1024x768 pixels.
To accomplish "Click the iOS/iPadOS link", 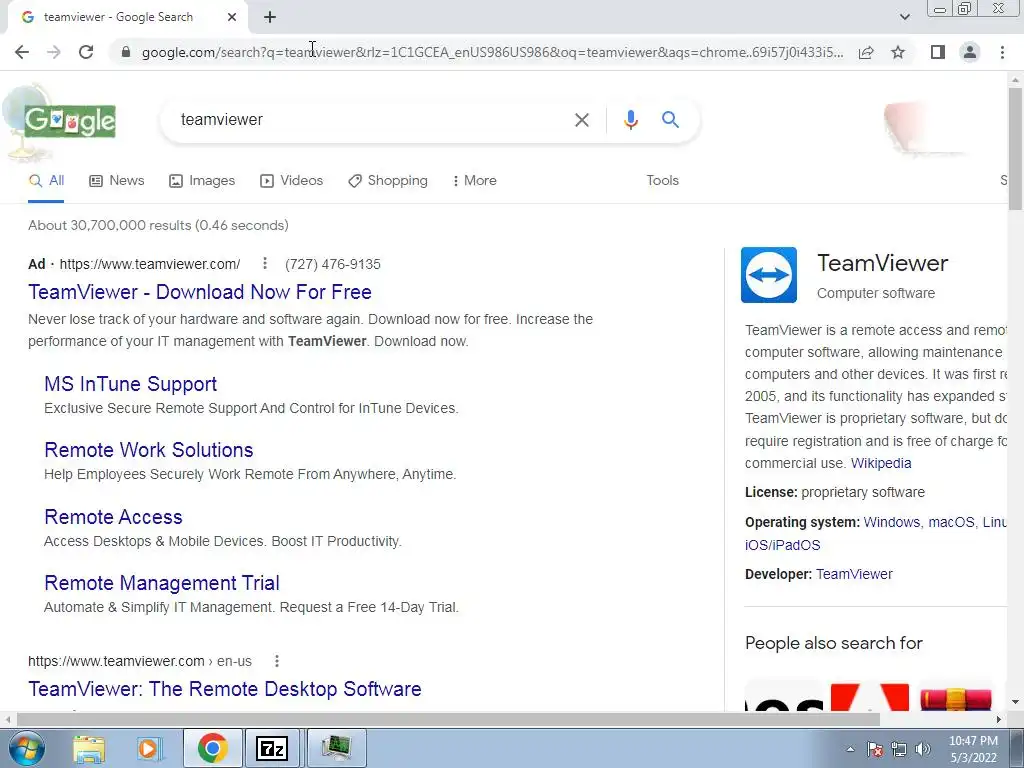I will tap(782, 545).
